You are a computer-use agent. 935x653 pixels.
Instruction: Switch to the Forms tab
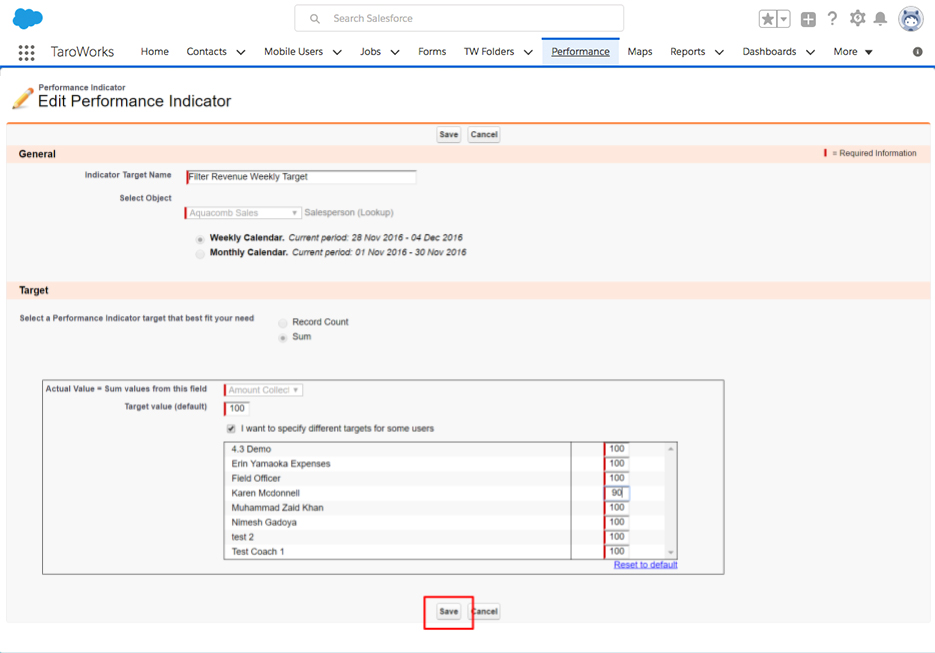432,52
